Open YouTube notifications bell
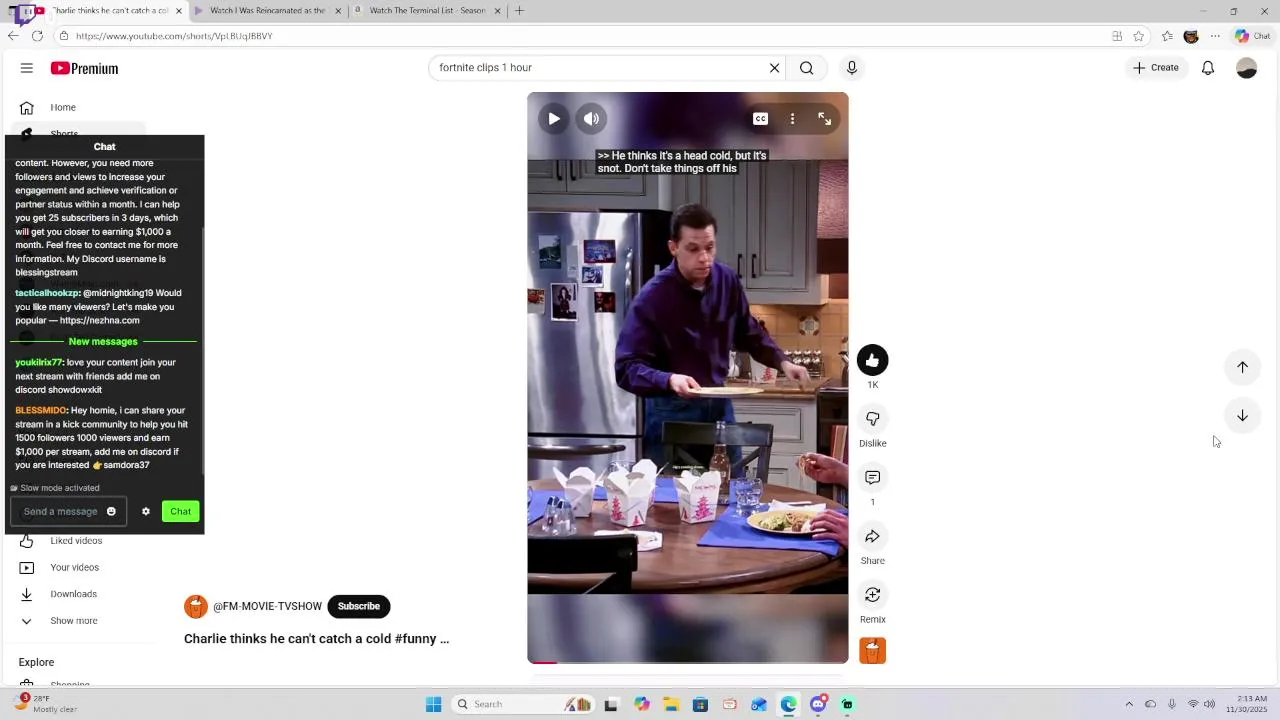 pos(1208,68)
